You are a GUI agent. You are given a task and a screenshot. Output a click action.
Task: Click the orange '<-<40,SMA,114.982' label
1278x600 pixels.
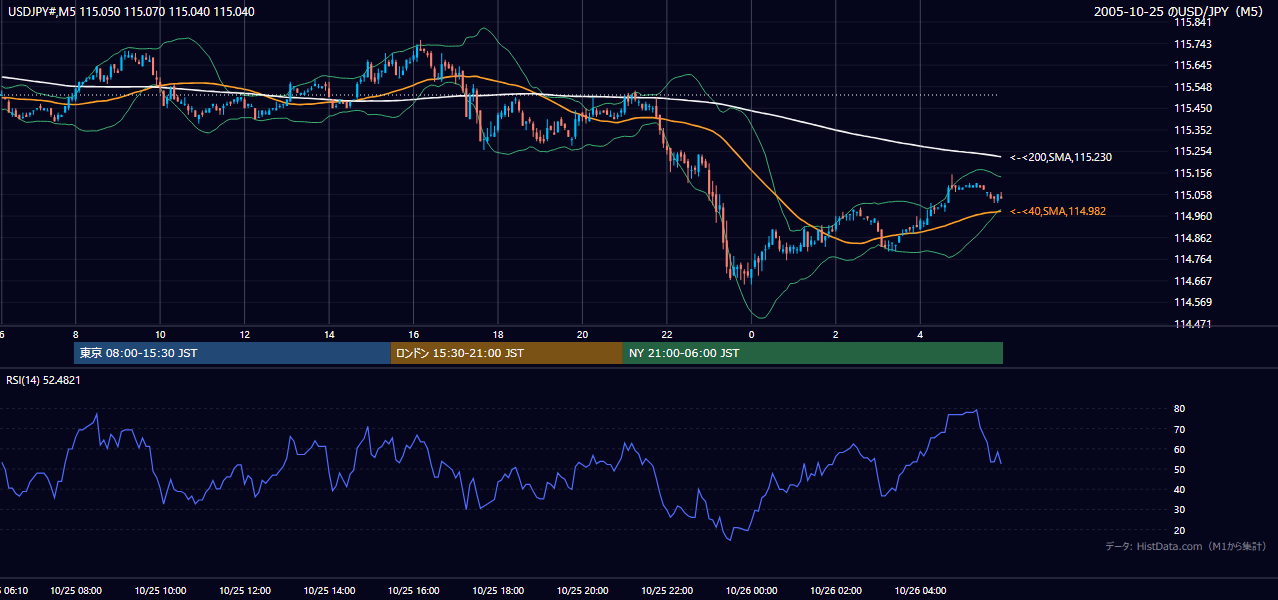1058,211
